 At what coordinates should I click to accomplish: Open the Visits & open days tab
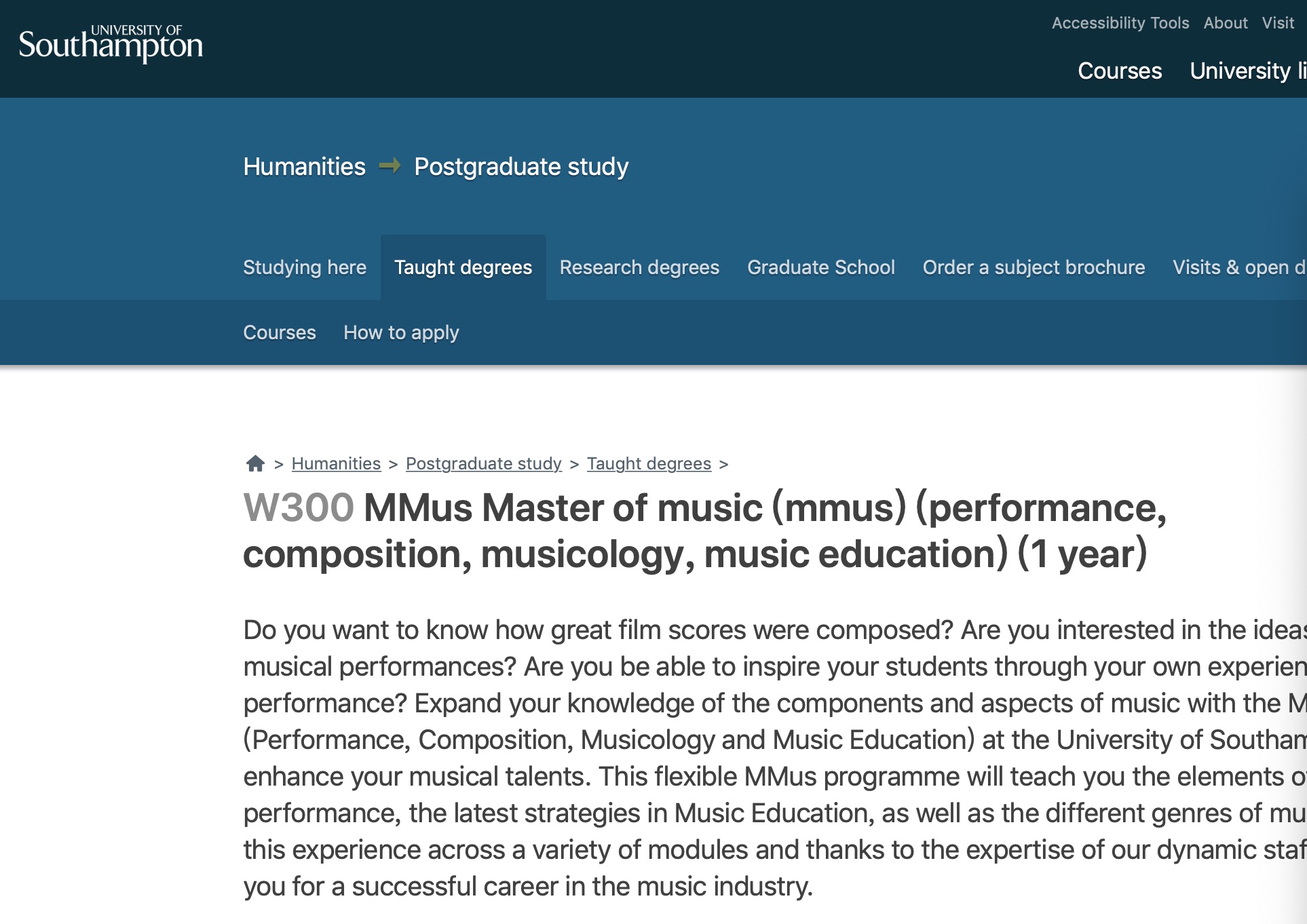click(1238, 267)
